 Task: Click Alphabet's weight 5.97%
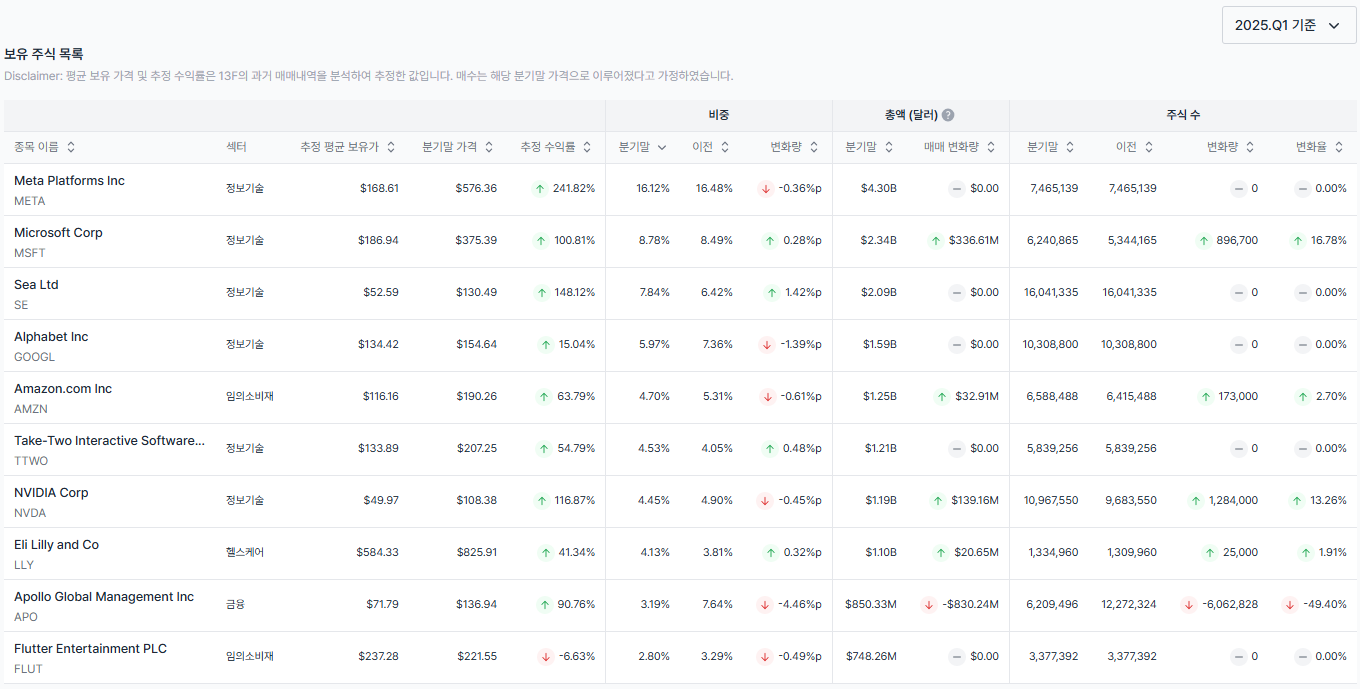point(654,344)
